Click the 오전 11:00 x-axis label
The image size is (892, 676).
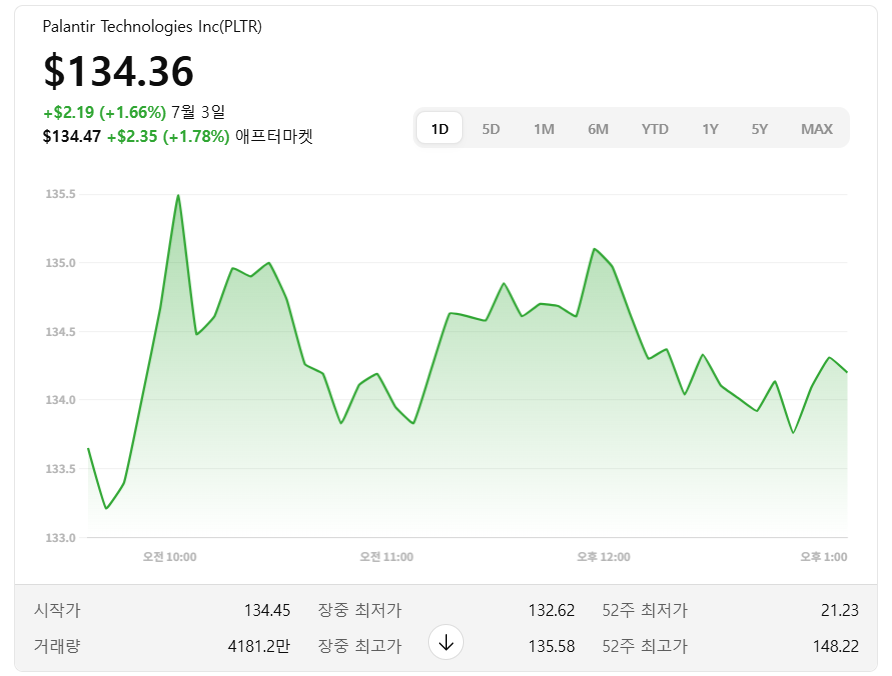tap(386, 557)
